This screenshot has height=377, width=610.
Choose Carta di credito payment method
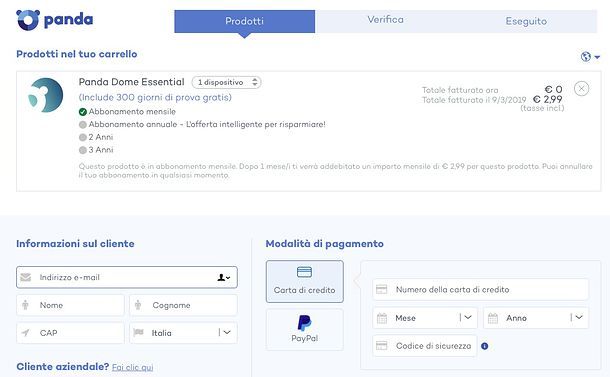tap(305, 281)
